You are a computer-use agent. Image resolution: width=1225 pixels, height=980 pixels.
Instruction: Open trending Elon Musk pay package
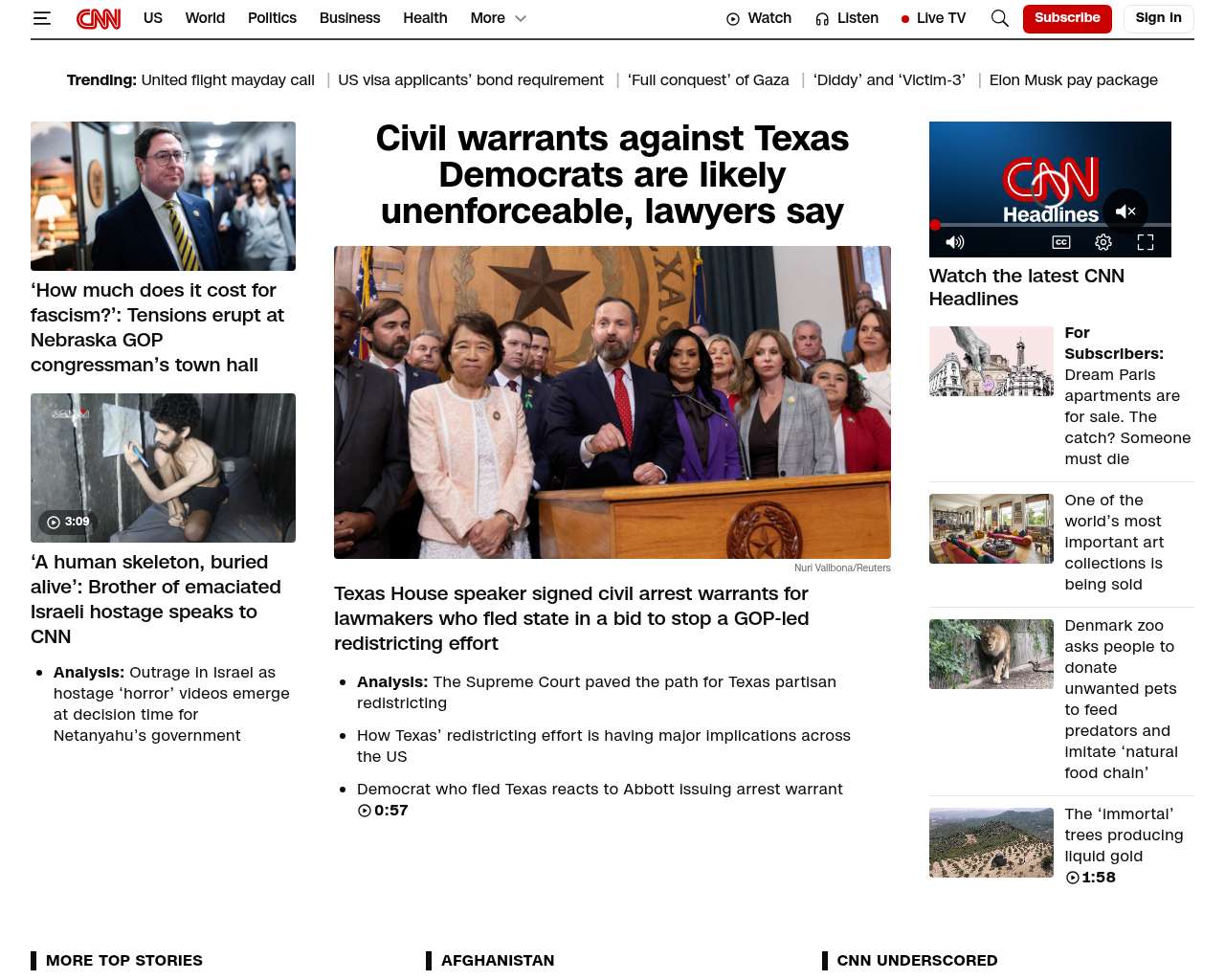(x=1074, y=80)
